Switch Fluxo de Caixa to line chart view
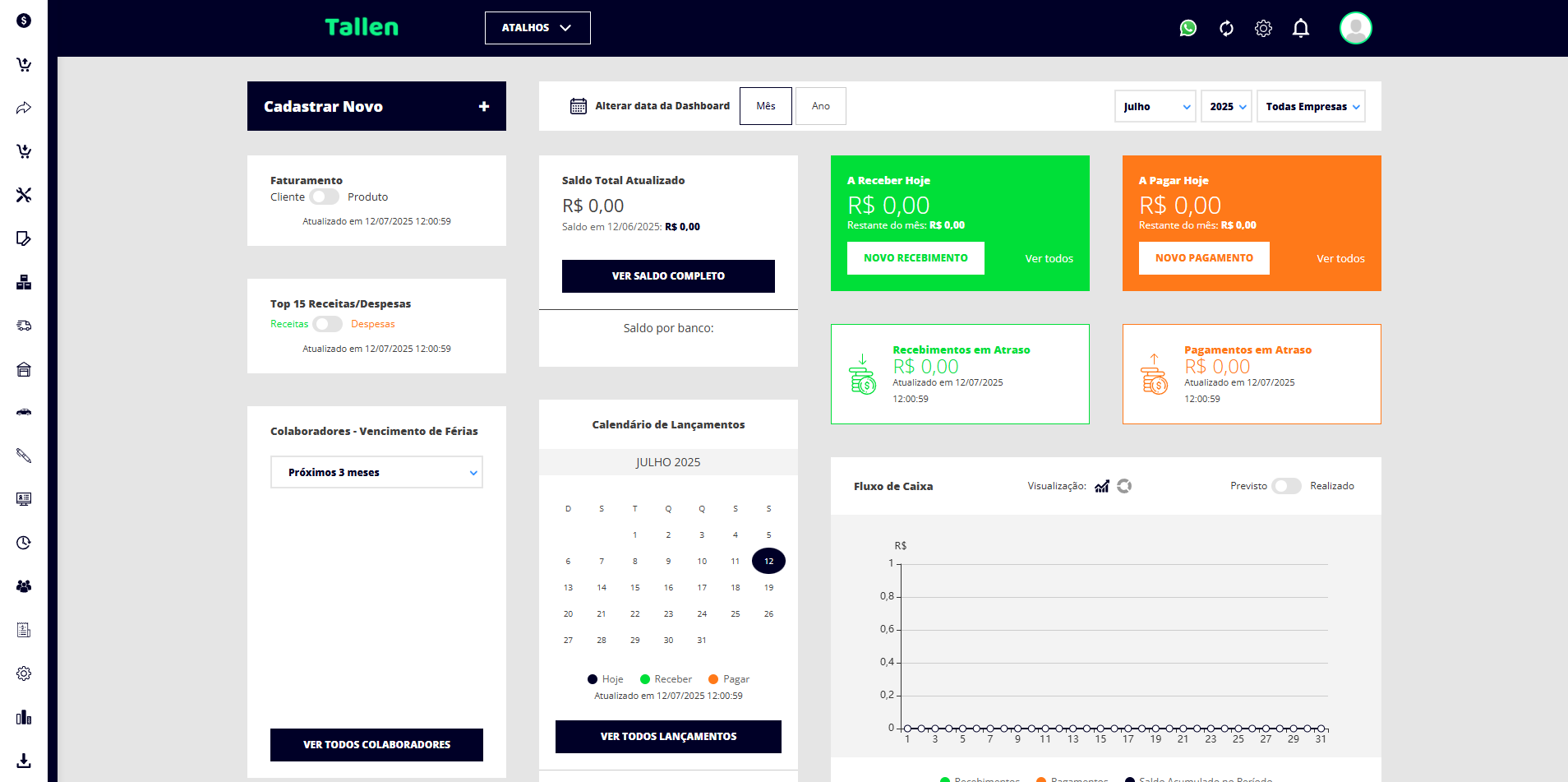This screenshot has height=782, width=1568. tap(1102, 486)
